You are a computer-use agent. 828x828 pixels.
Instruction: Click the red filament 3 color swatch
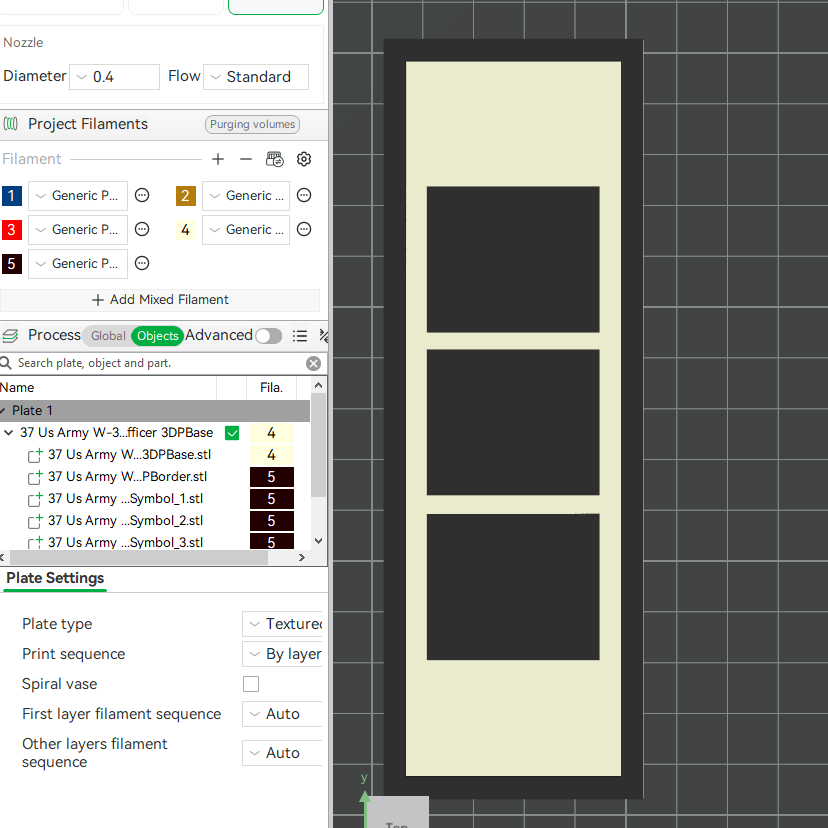[x=12, y=230]
